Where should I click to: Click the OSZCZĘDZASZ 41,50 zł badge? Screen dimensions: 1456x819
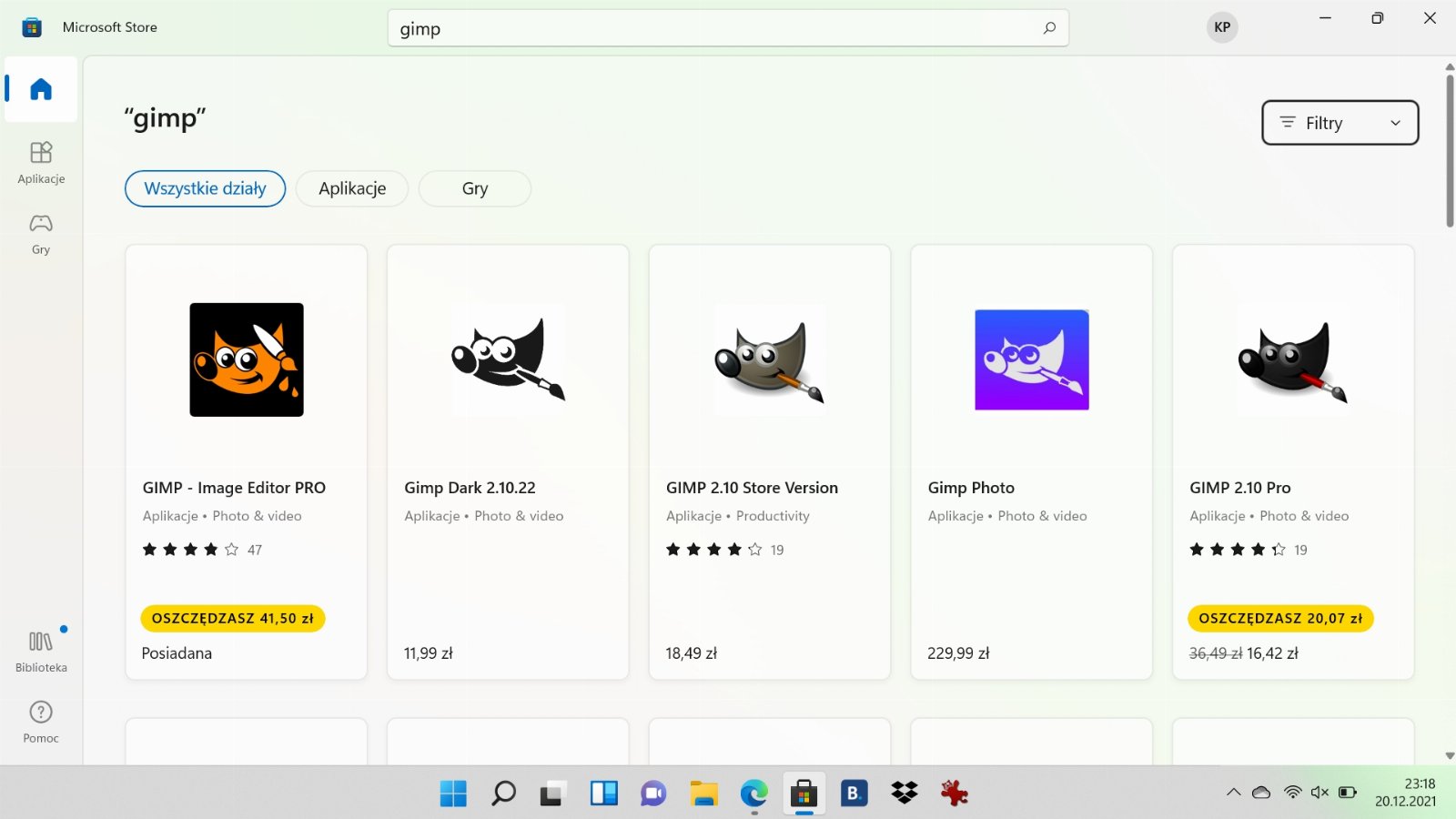click(233, 618)
